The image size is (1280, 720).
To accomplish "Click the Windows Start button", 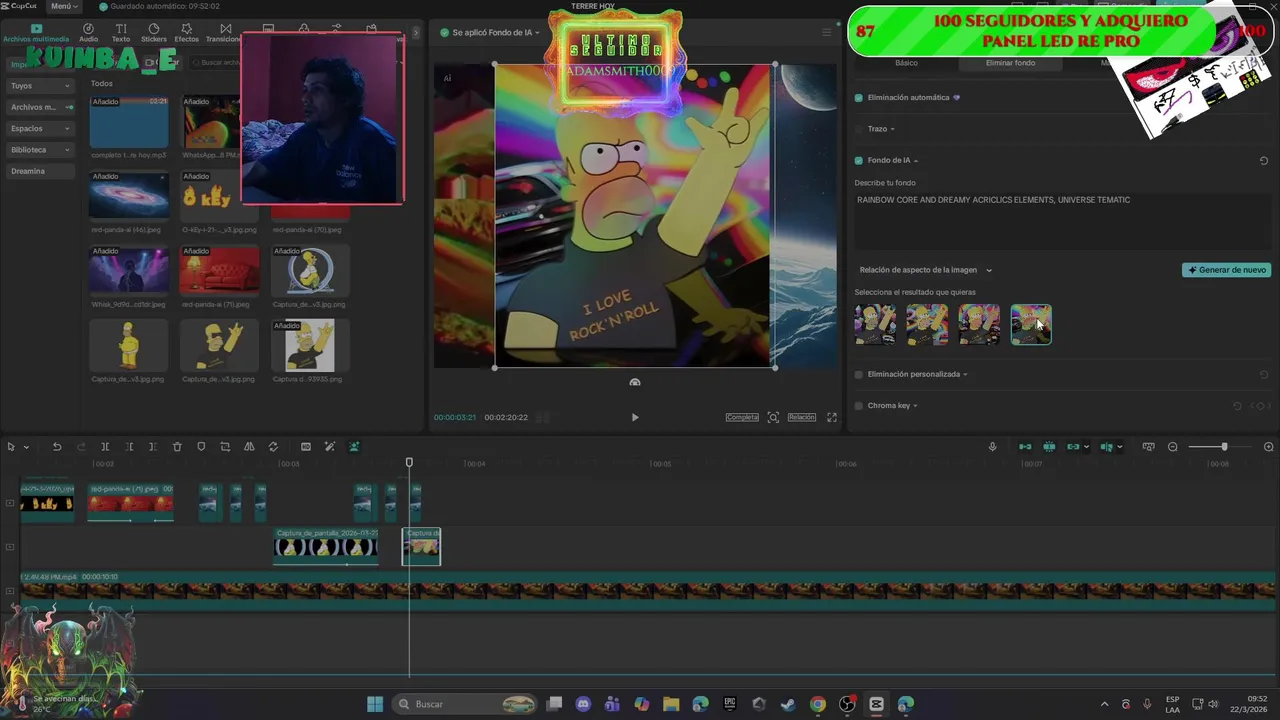I will (x=375, y=704).
